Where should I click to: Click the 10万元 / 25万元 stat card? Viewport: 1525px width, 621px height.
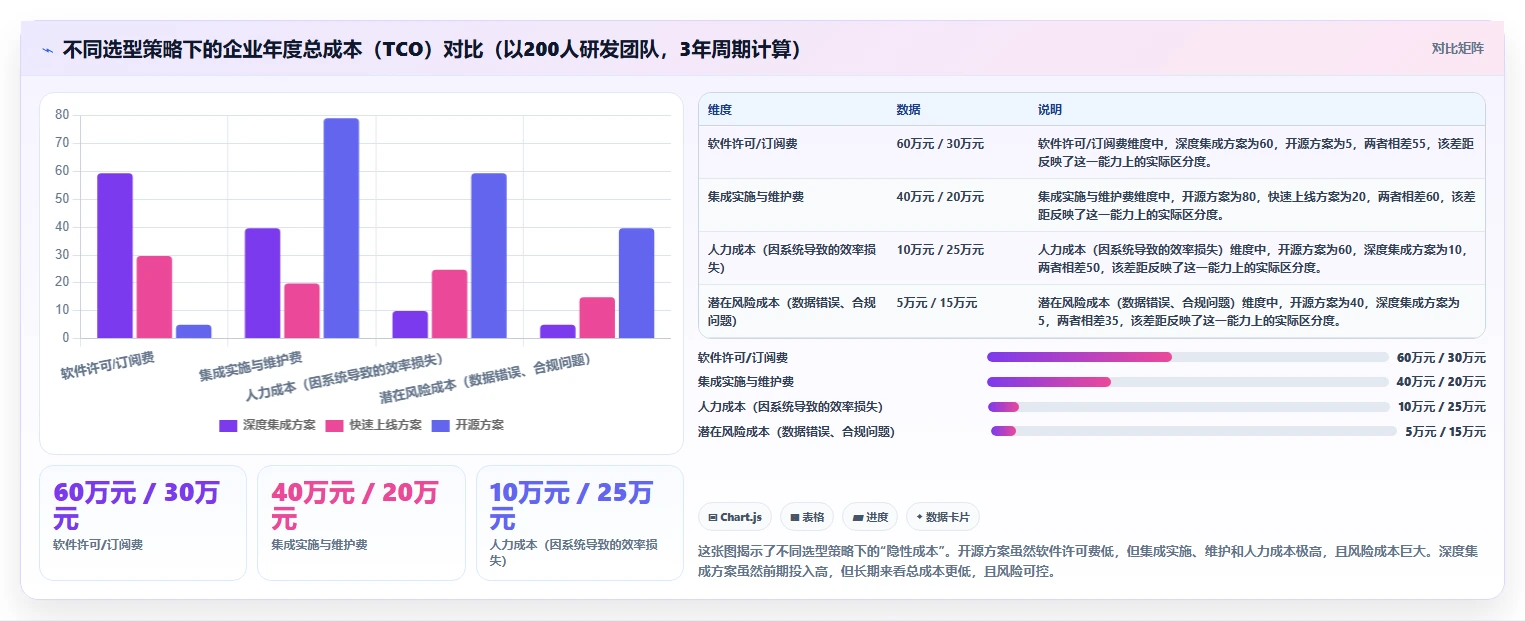point(580,523)
